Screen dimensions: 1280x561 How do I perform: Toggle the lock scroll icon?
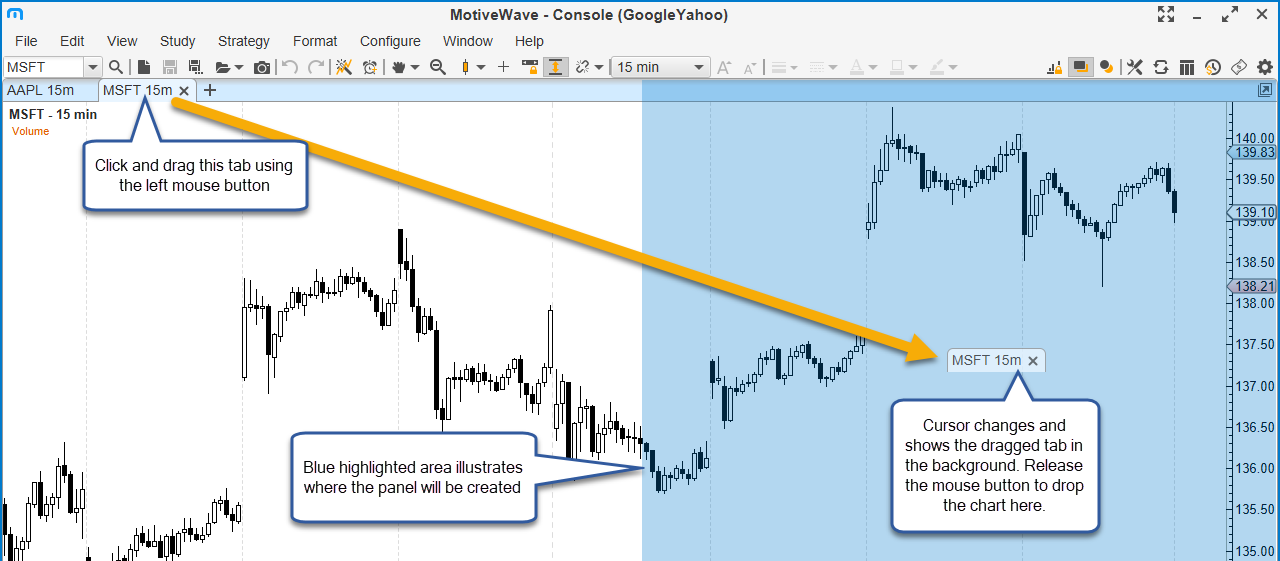click(x=530, y=67)
